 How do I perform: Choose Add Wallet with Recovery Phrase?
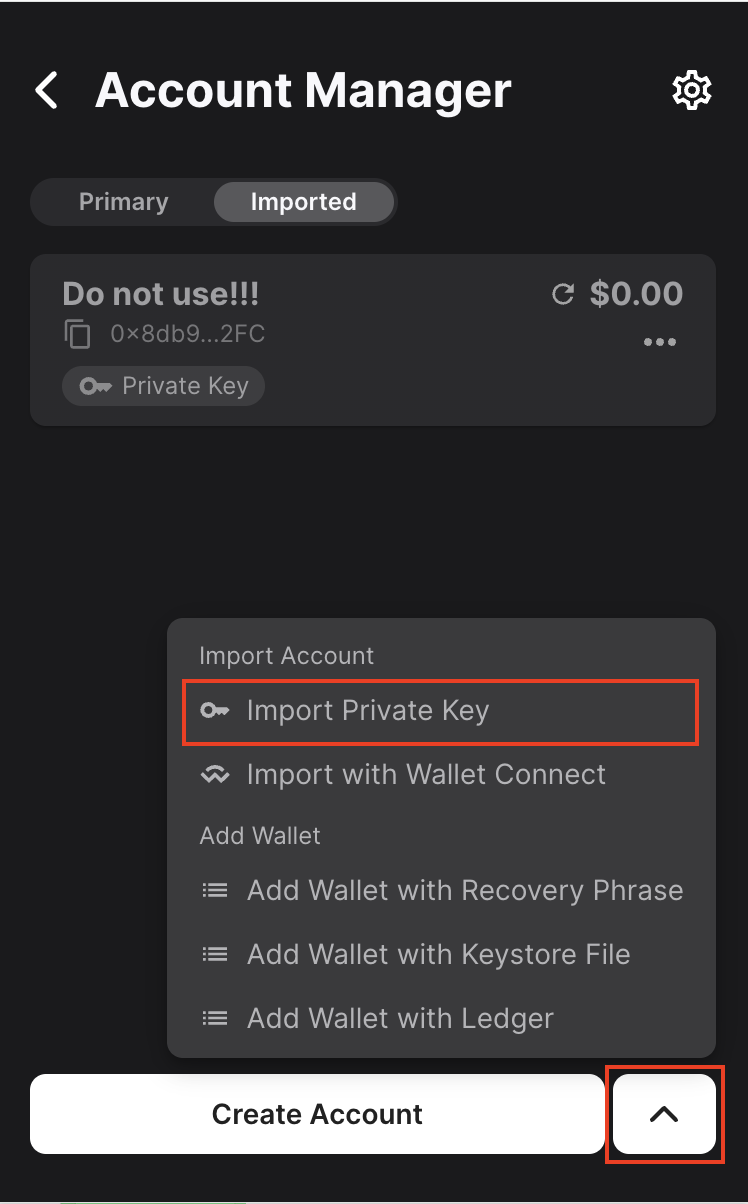[x=464, y=890]
